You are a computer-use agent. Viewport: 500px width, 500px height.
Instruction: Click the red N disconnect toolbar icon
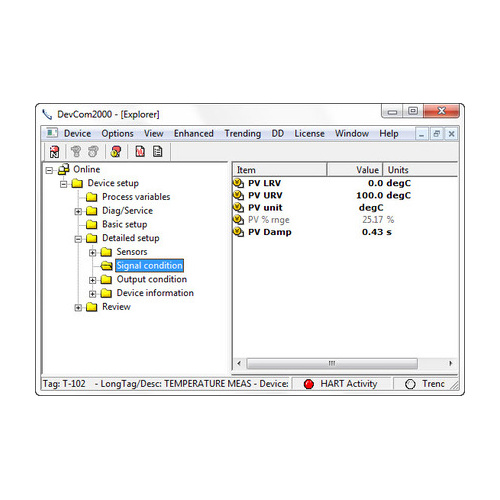[54, 152]
